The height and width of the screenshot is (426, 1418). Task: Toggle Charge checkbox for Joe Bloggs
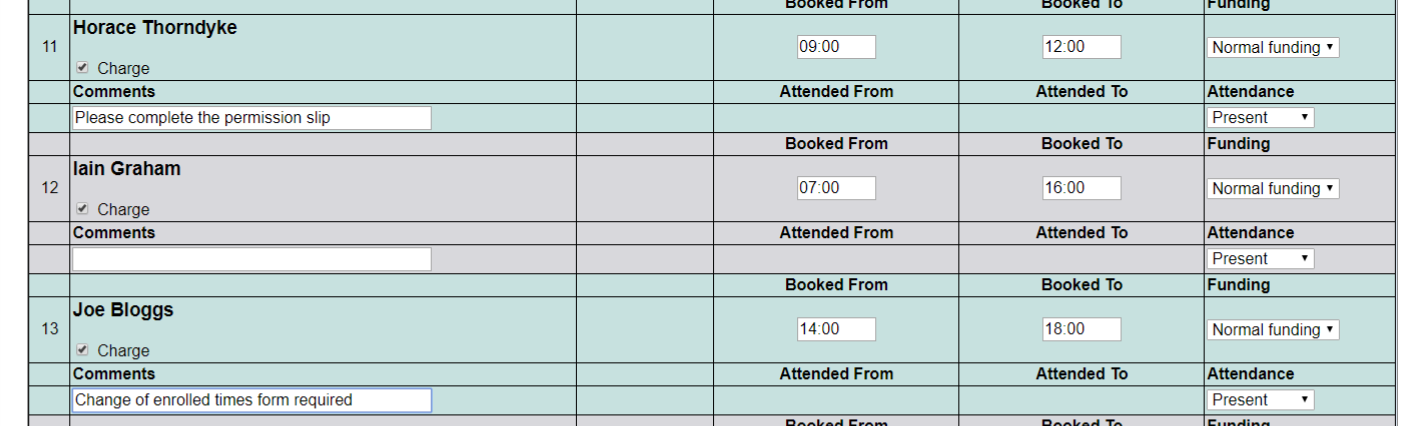pos(82,350)
